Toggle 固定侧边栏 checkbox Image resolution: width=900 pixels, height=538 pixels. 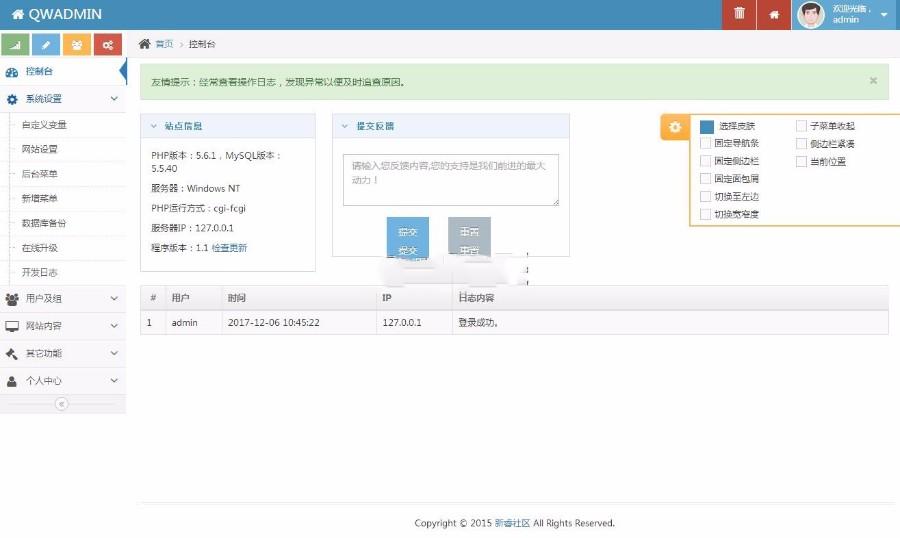pos(706,161)
